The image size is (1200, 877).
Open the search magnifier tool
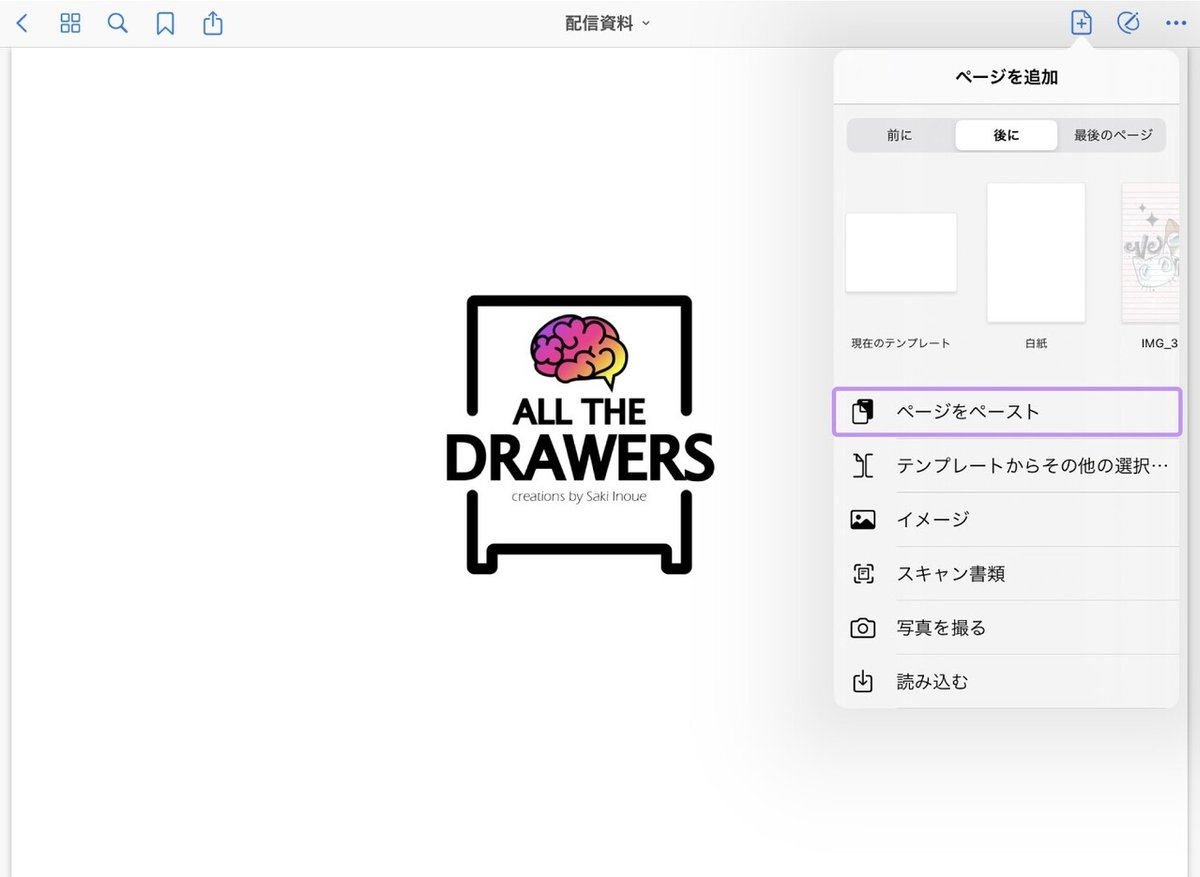(118, 23)
